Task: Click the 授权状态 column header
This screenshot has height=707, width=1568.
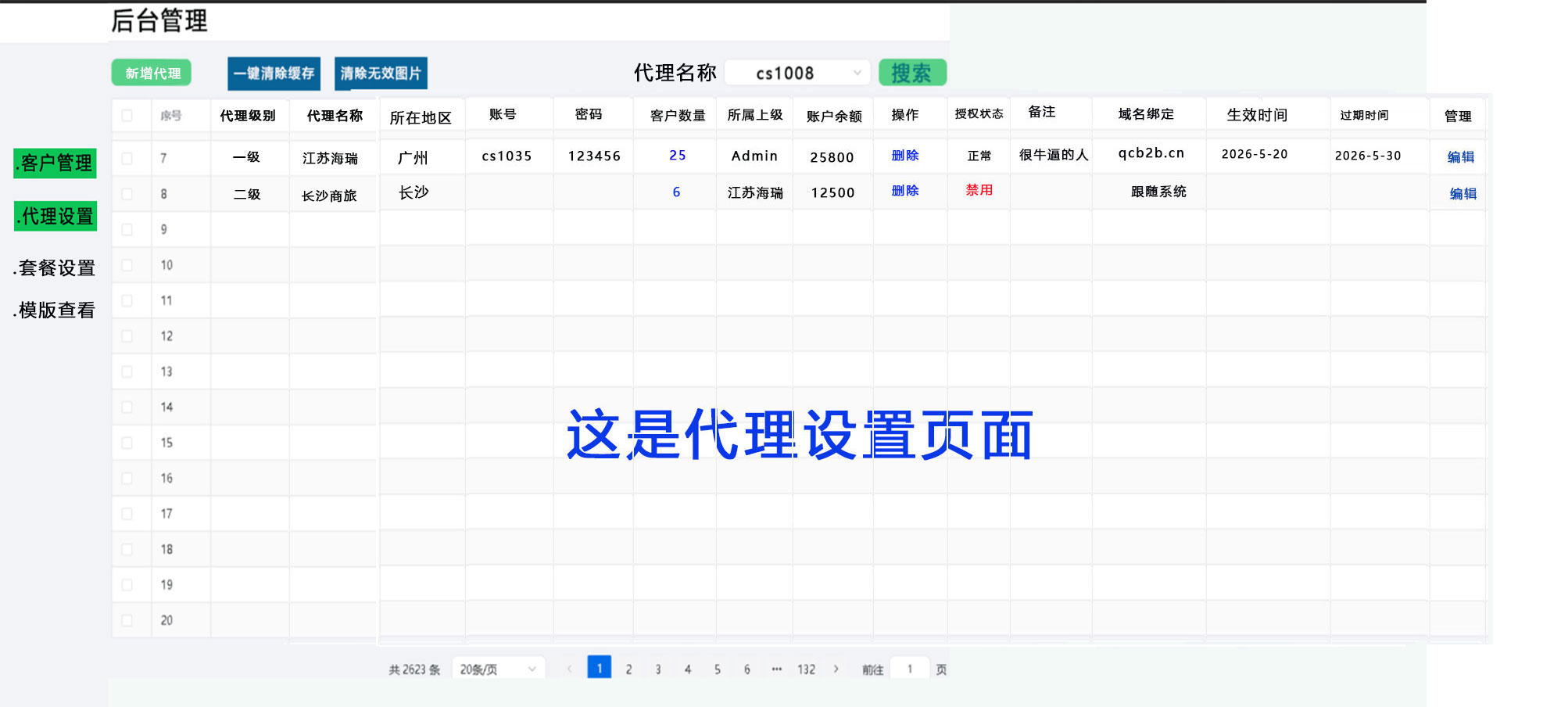Action: click(x=979, y=113)
